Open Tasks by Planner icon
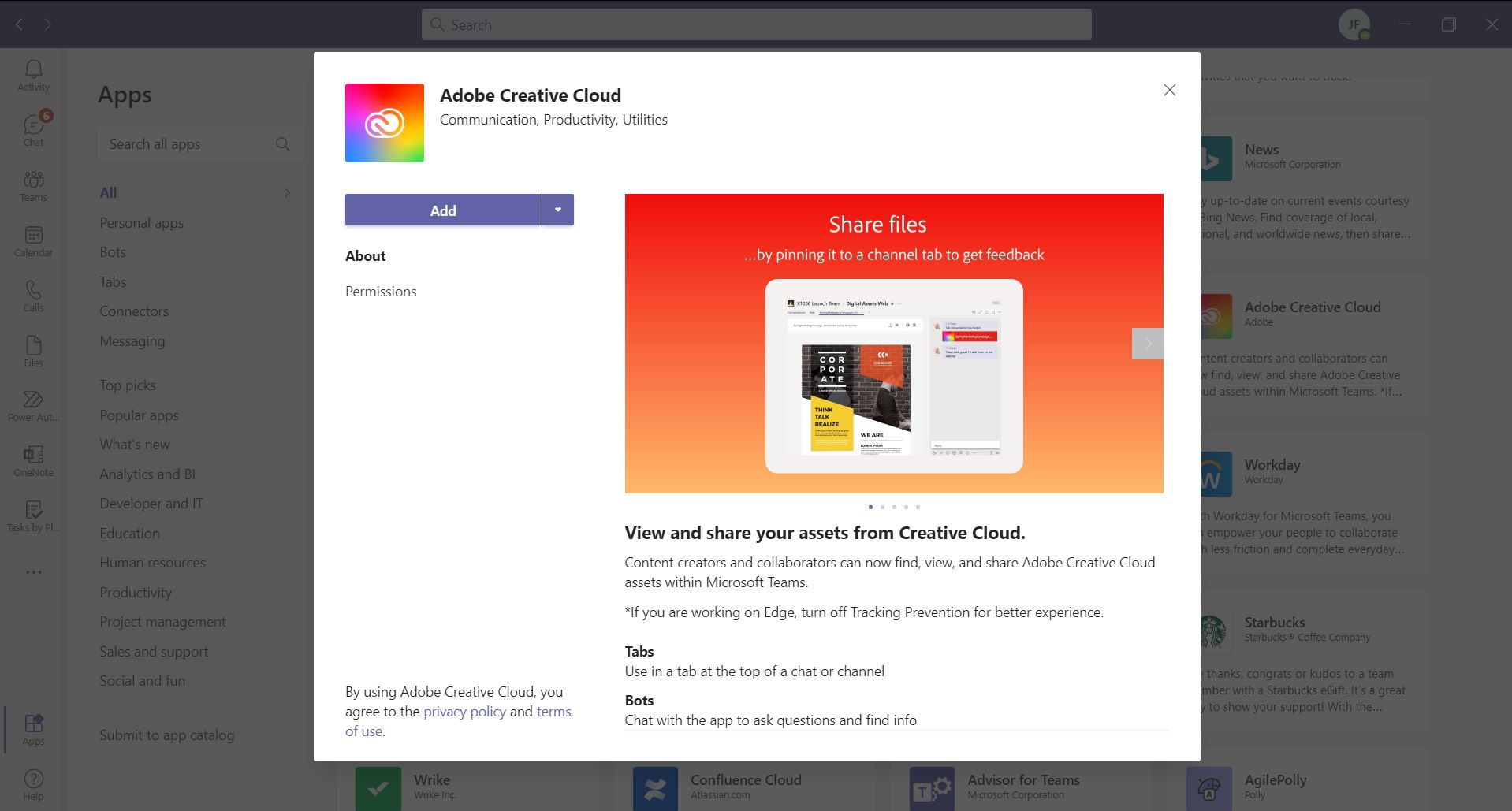Screen dimensions: 1512x811 pos(33,516)
